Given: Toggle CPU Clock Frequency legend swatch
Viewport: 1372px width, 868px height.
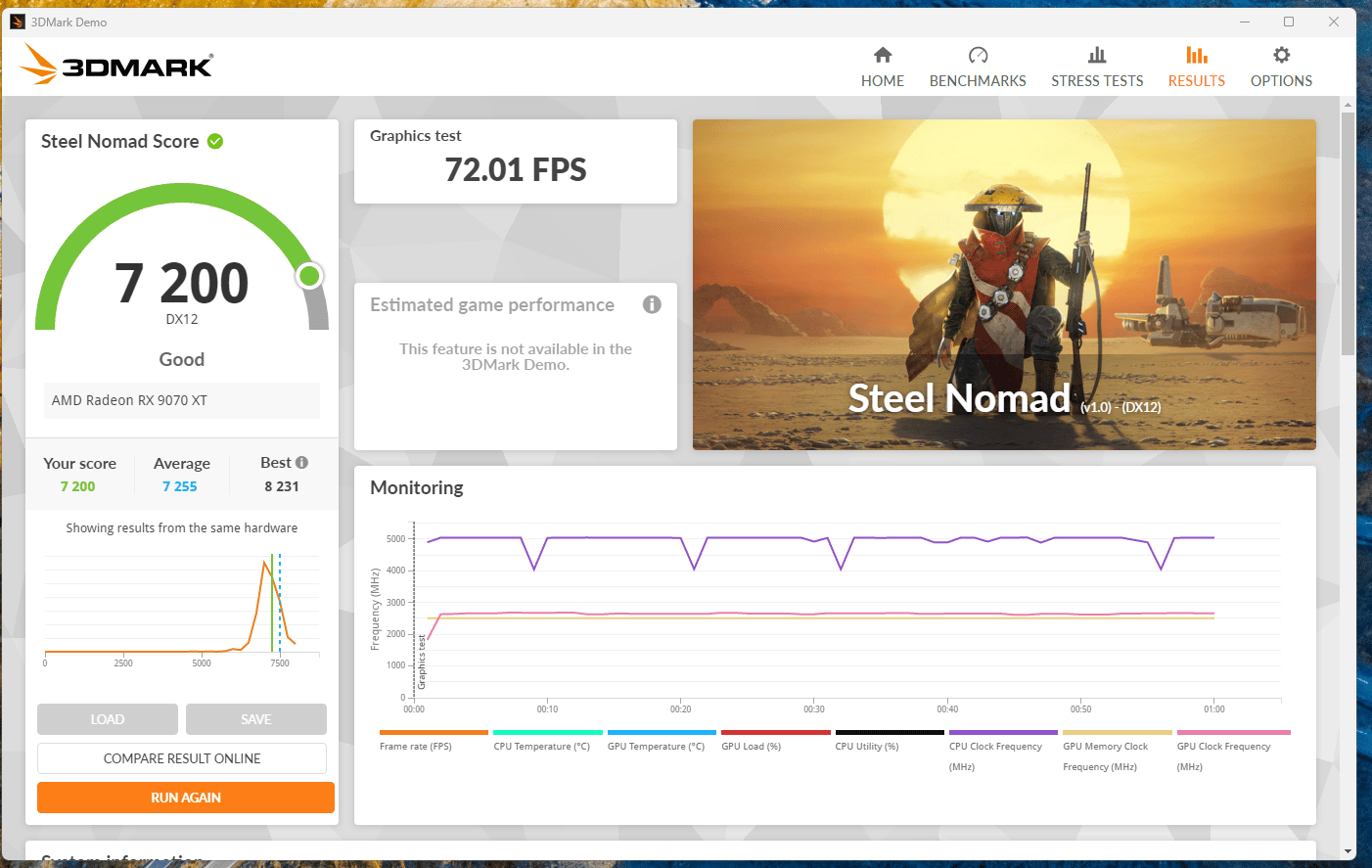Looking at the screenshot, I should pos(1003,732).
